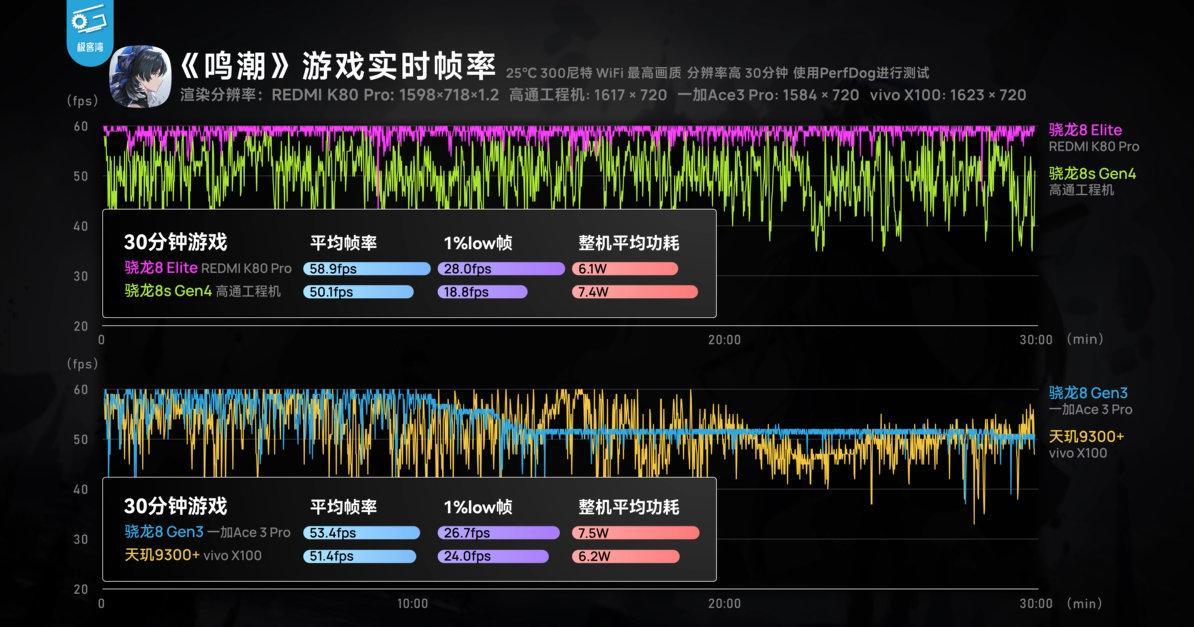
Task: Click the 51.4fps average frame rate bar
Action: pos(359,556)
